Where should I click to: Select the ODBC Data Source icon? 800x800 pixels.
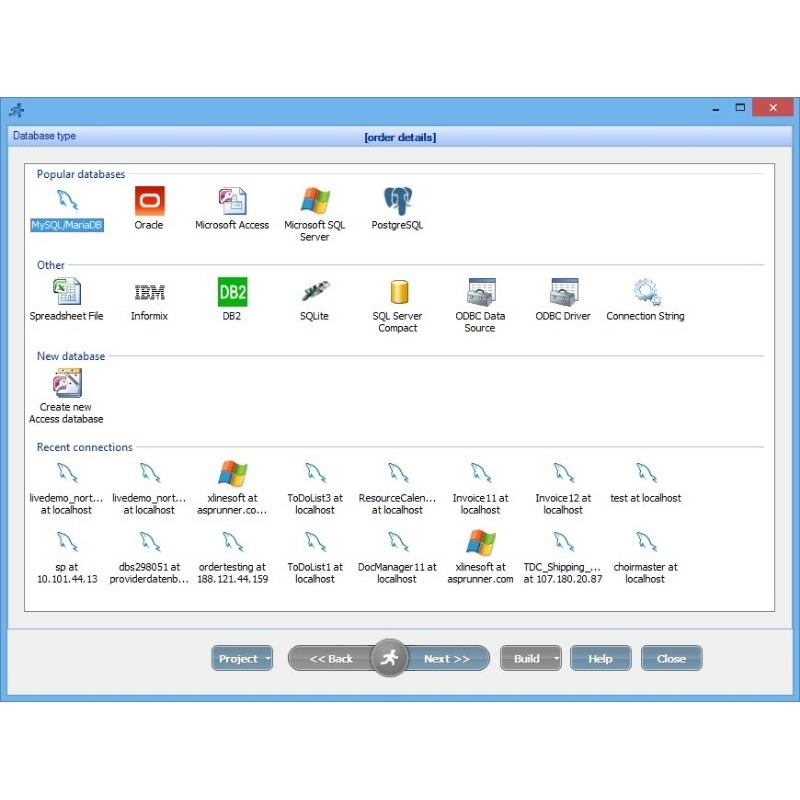[481, 292]
